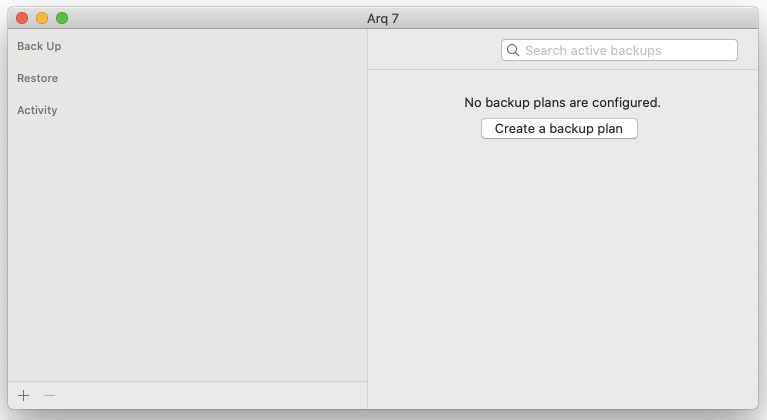The image size is (767, 420).
Task: Minimize the Arq 7 window using yellow button
Action: 42,18
